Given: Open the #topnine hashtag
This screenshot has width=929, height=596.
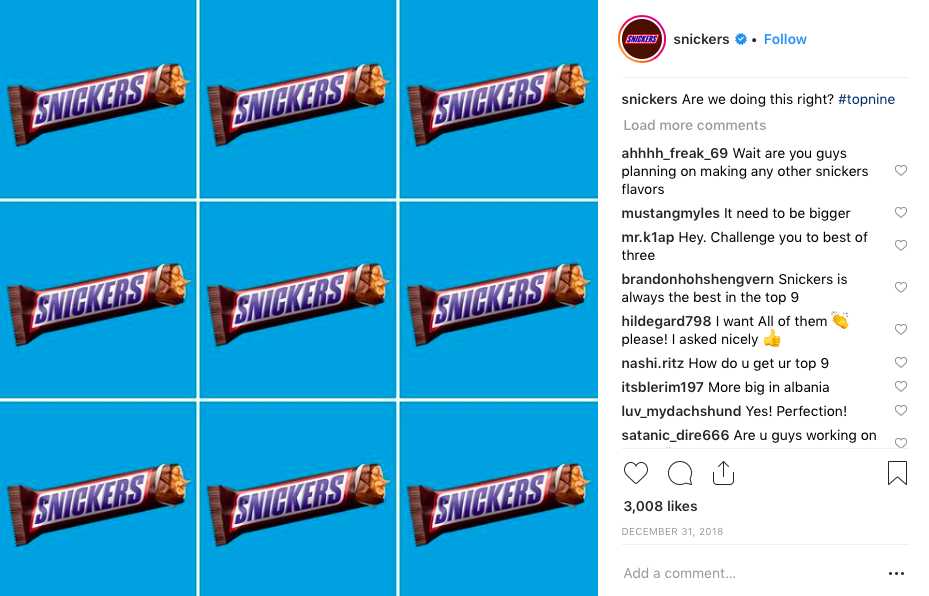Looking at the screenshot, I should click(x=866, y=99).
